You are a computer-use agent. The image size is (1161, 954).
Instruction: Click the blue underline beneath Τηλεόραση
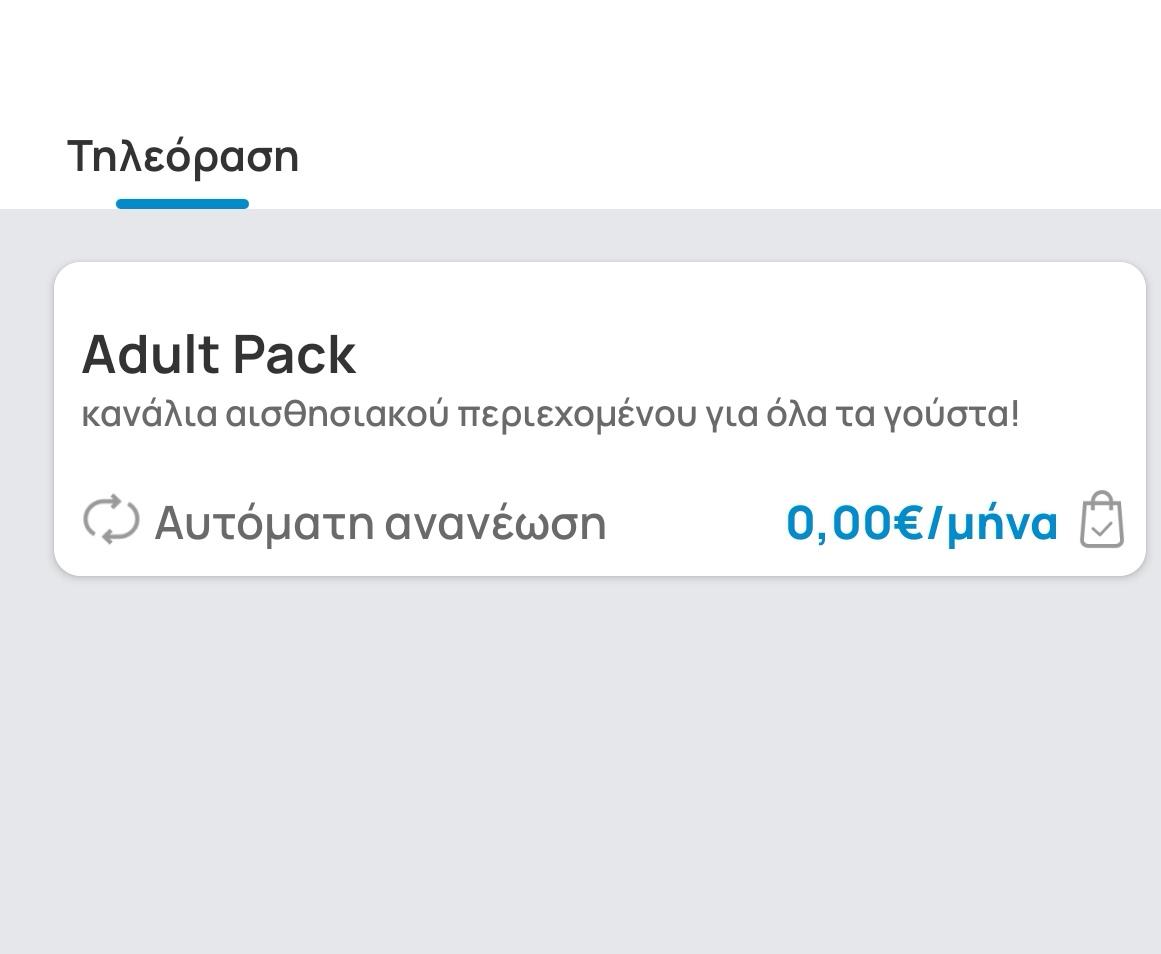182,204
